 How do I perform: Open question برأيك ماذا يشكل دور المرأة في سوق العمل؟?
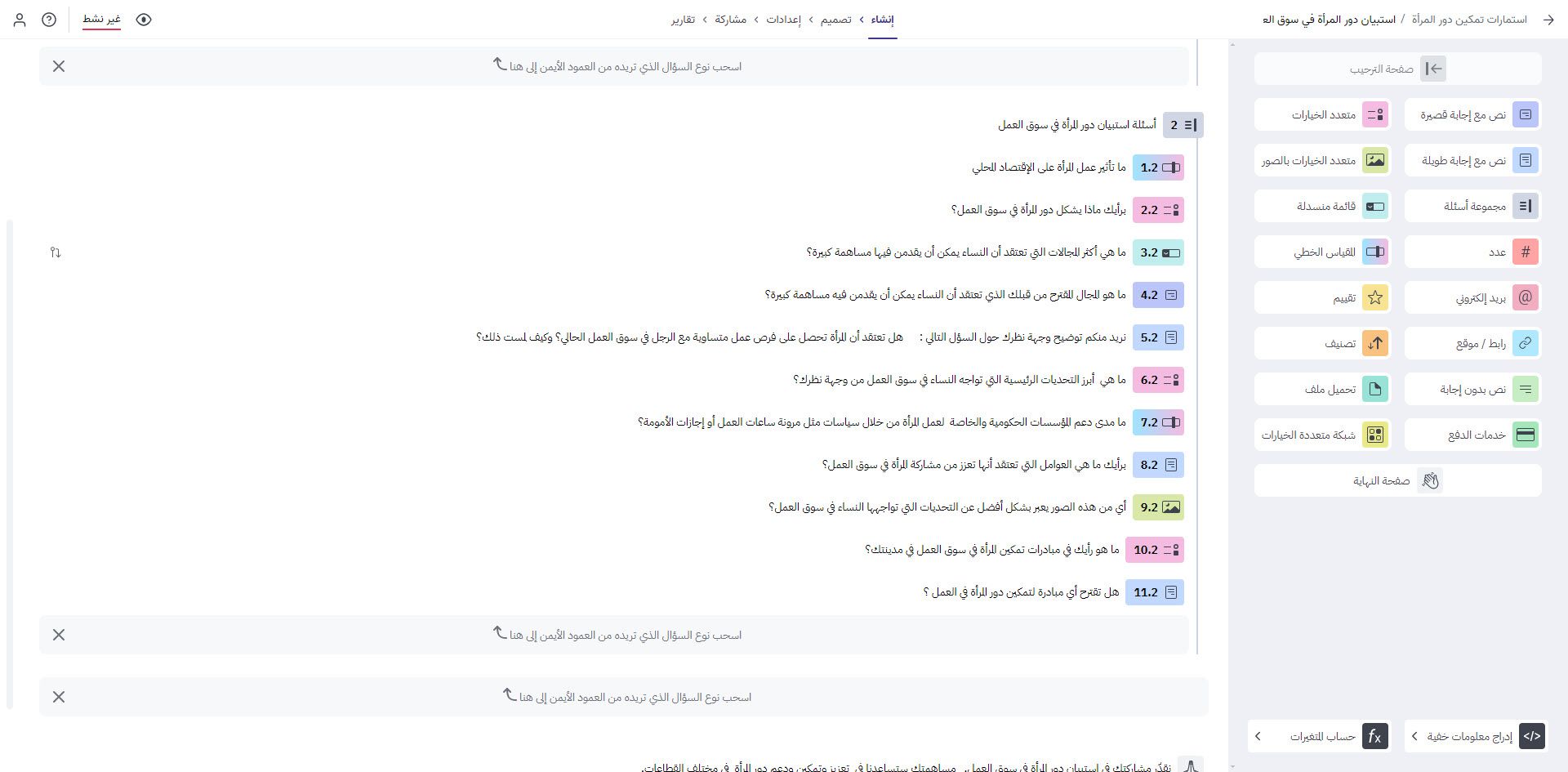pos(1039,210)
